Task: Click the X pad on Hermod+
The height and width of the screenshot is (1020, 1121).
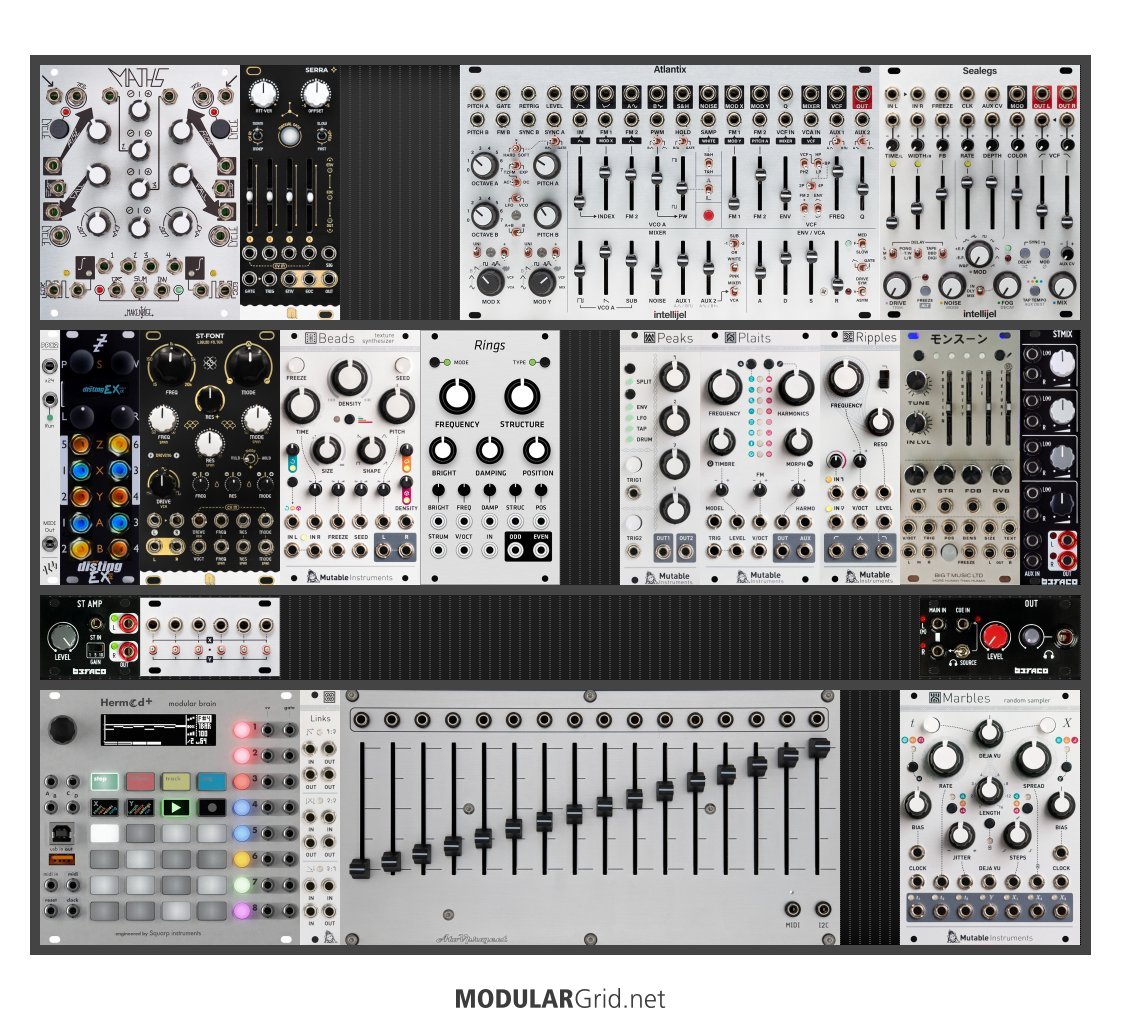Action: click(x=104, y=808)
